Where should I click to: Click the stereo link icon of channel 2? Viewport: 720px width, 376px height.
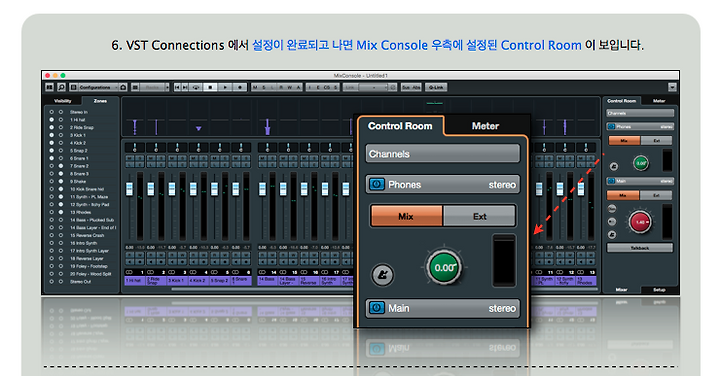pos(150,272)
